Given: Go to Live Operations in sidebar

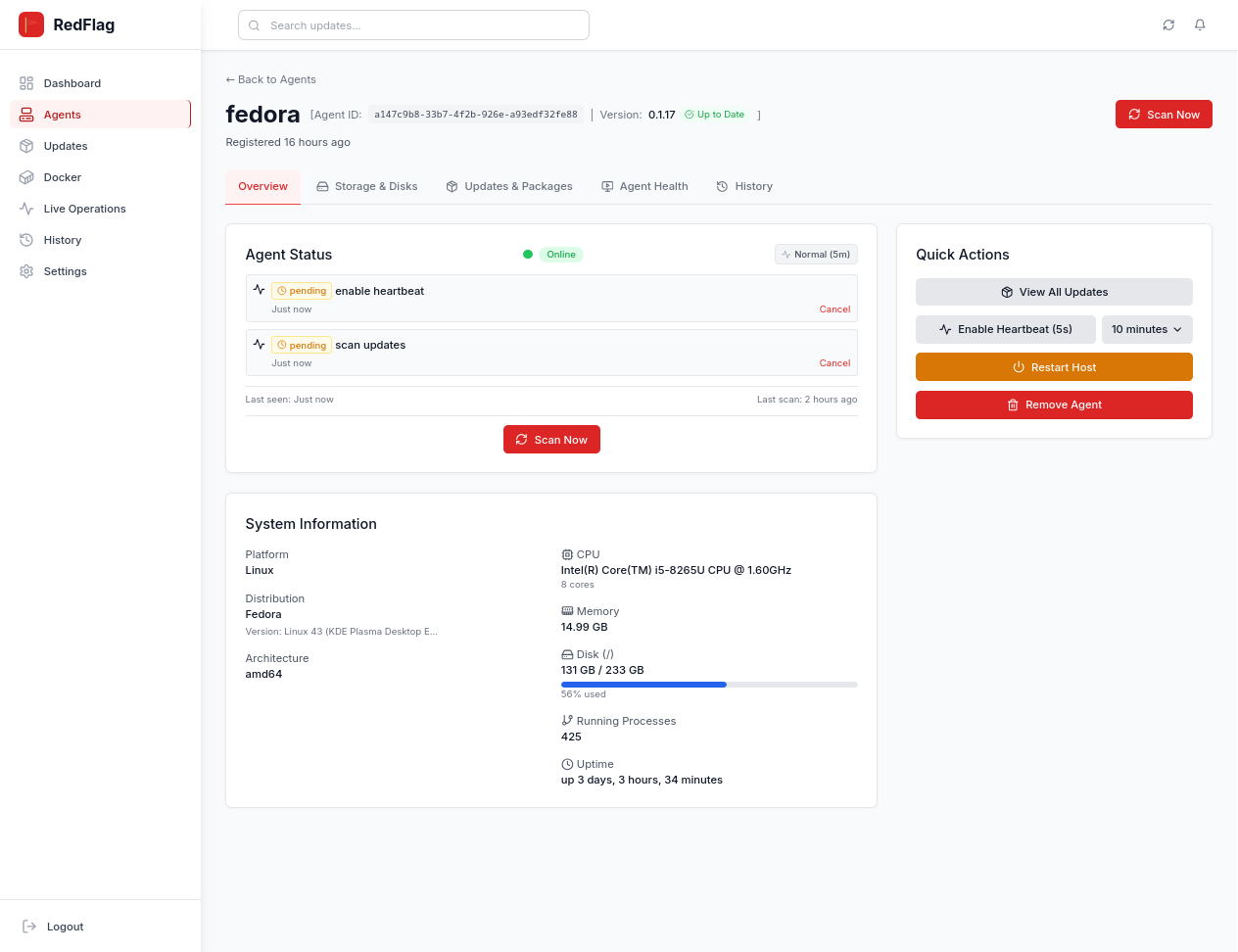Looking at the screenshot, I should (84, 209).
